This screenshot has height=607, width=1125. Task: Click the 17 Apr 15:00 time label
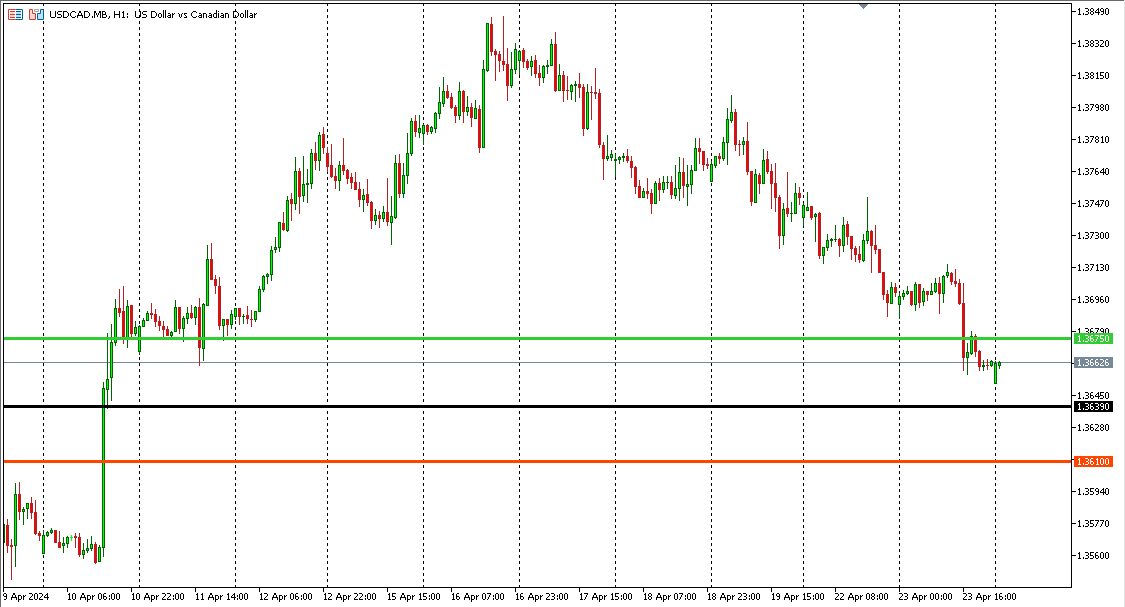click(606, 596)
